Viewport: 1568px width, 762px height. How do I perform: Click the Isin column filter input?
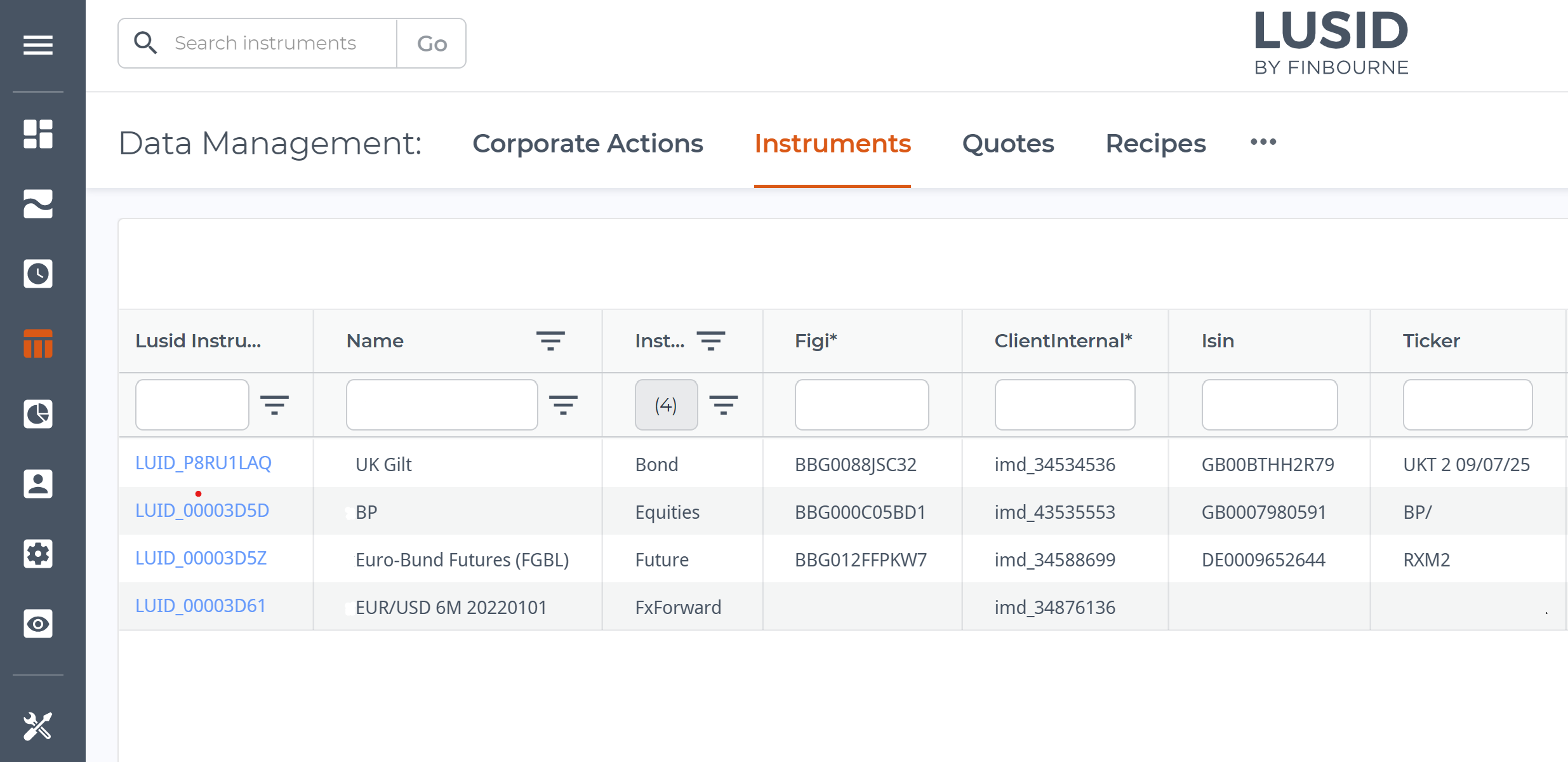[1270, 404]
